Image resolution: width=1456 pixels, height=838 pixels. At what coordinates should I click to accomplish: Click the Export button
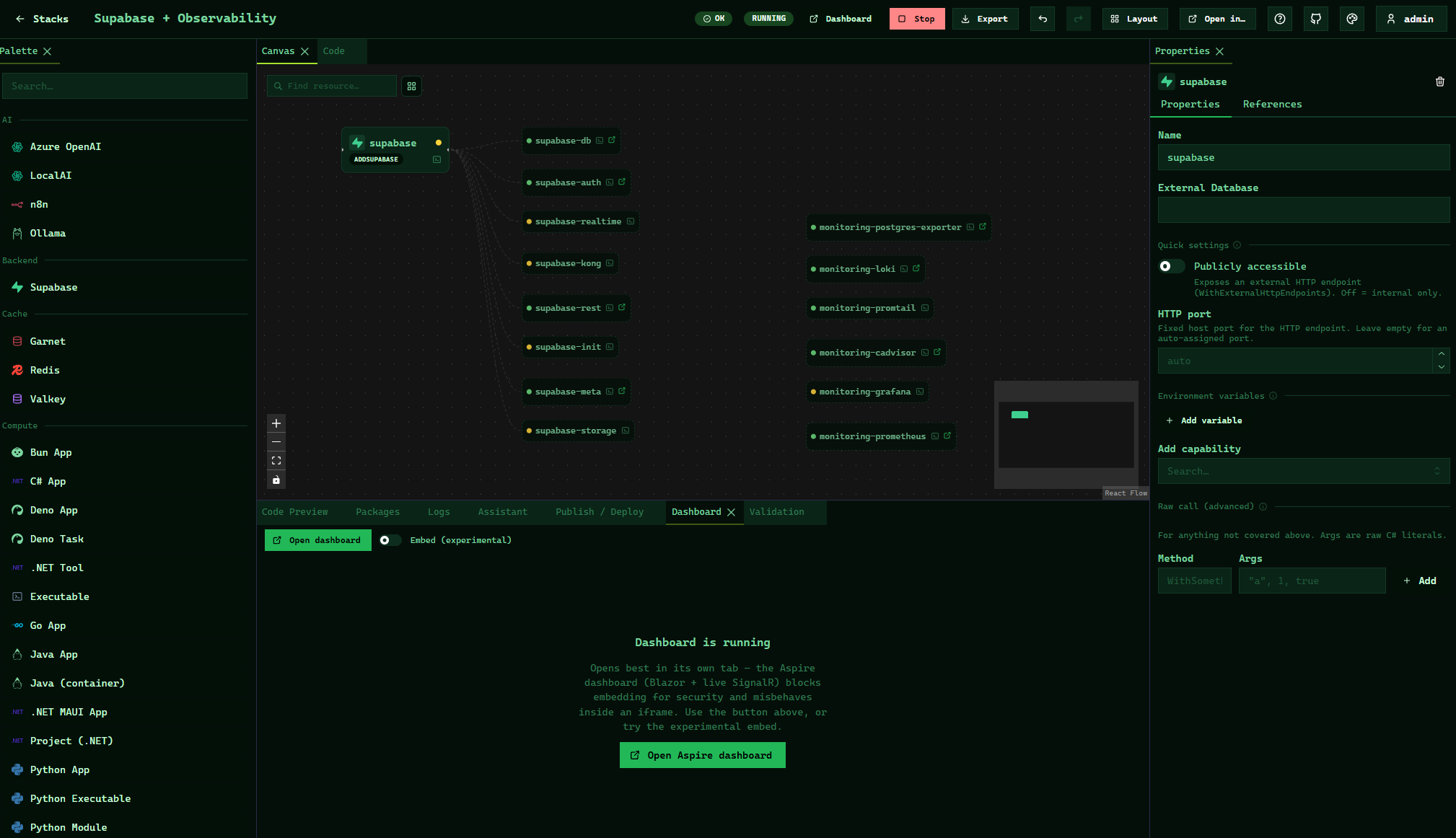(985, 19)
